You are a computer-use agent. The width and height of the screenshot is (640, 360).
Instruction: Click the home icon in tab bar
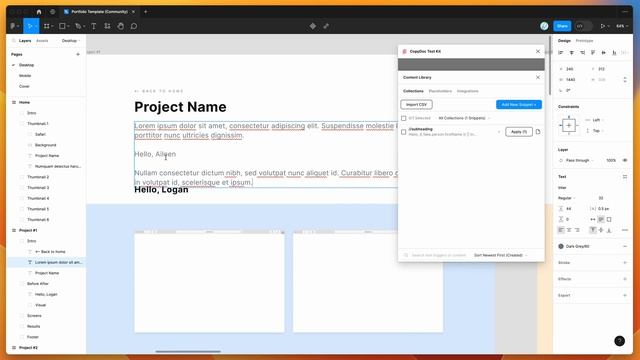tap(39, 12)
